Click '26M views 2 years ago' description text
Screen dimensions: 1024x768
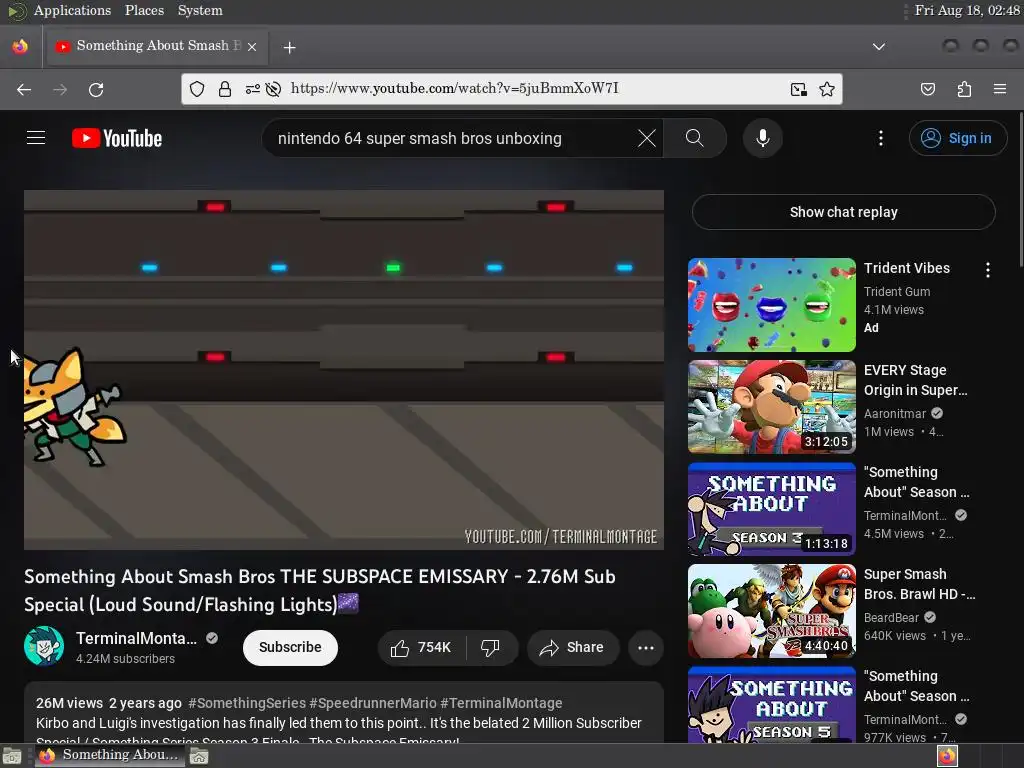point(108,703)
